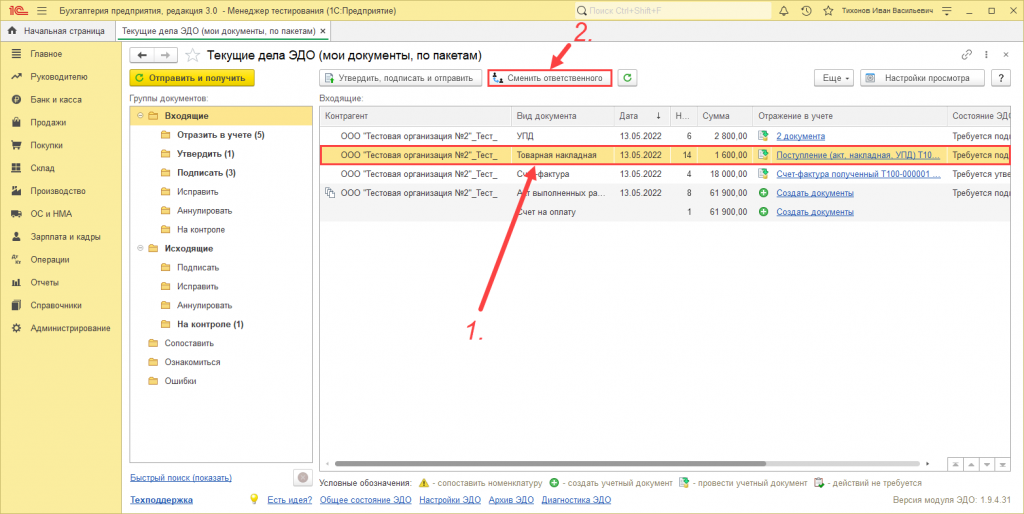Click Отправить и получить button

tap(192, 78)
